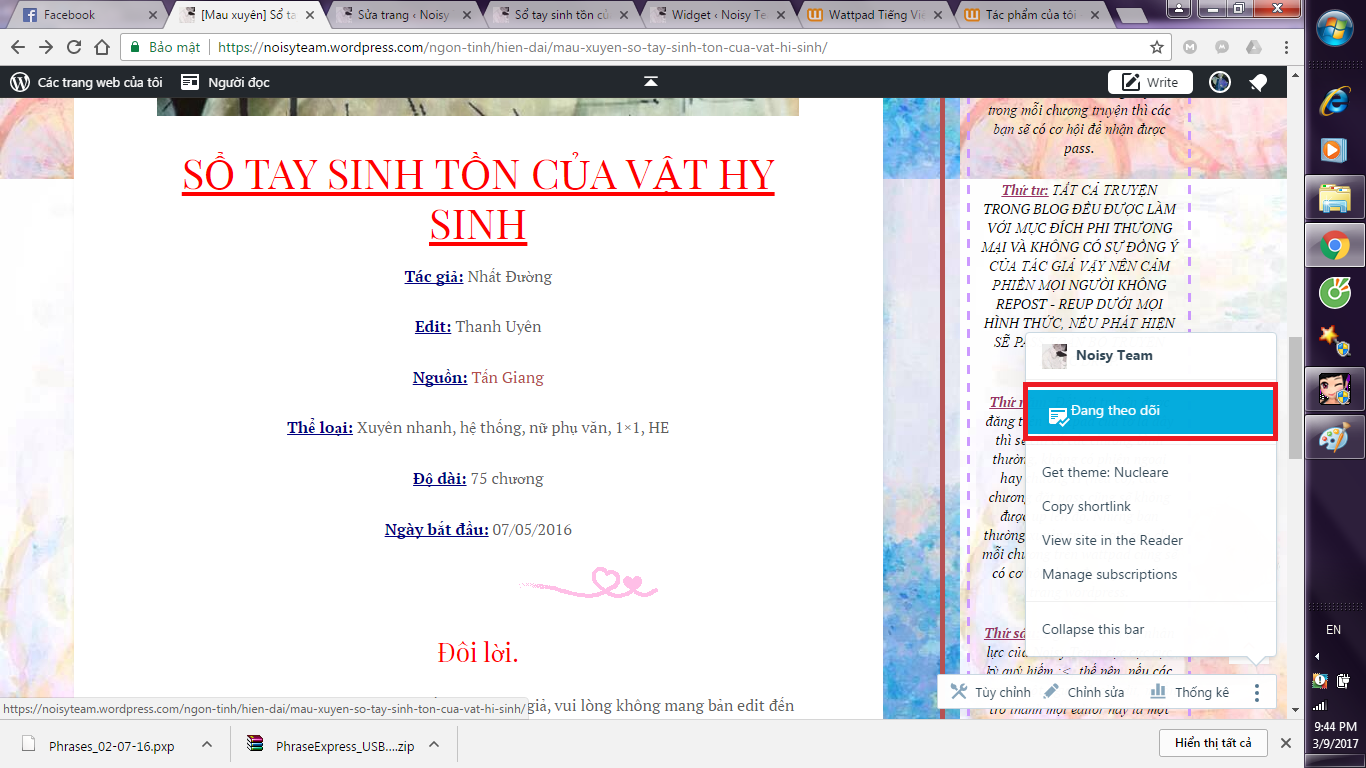This screenshot has width=1366, height=768.
Task: Select Collapse this bar
Action: 1093,629
